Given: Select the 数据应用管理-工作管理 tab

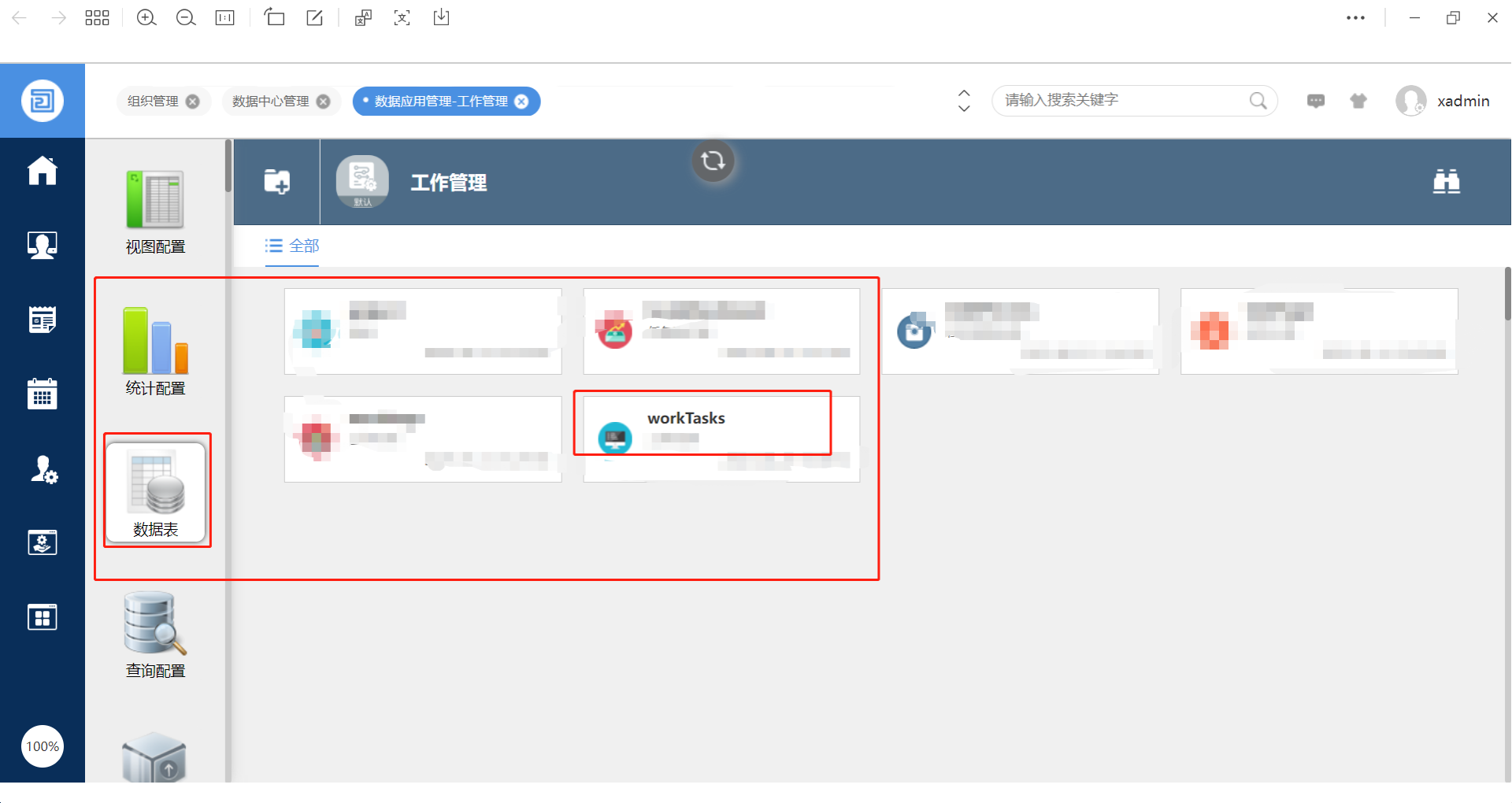Looking at the screenshot, I should click(440, 102).
